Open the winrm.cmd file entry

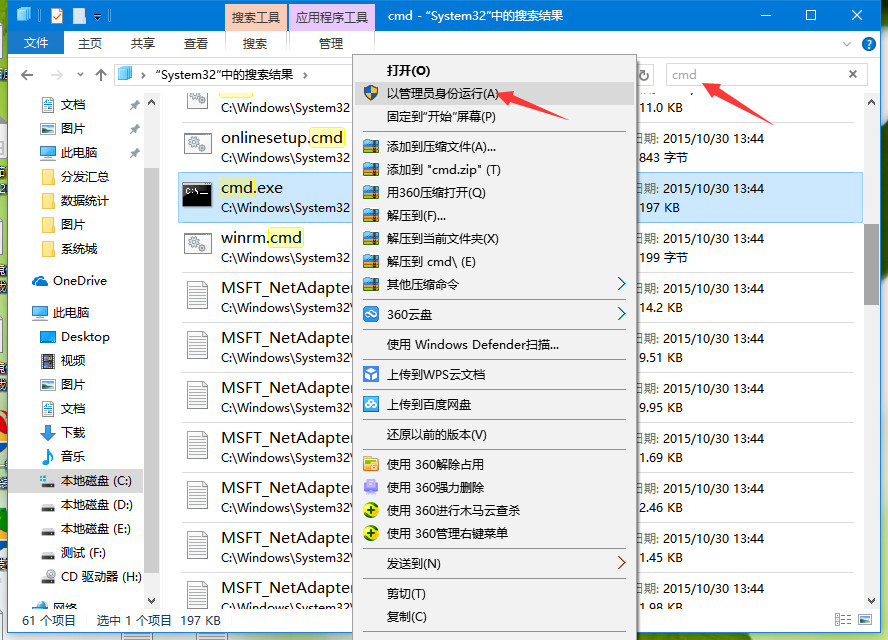pos(260,238)
